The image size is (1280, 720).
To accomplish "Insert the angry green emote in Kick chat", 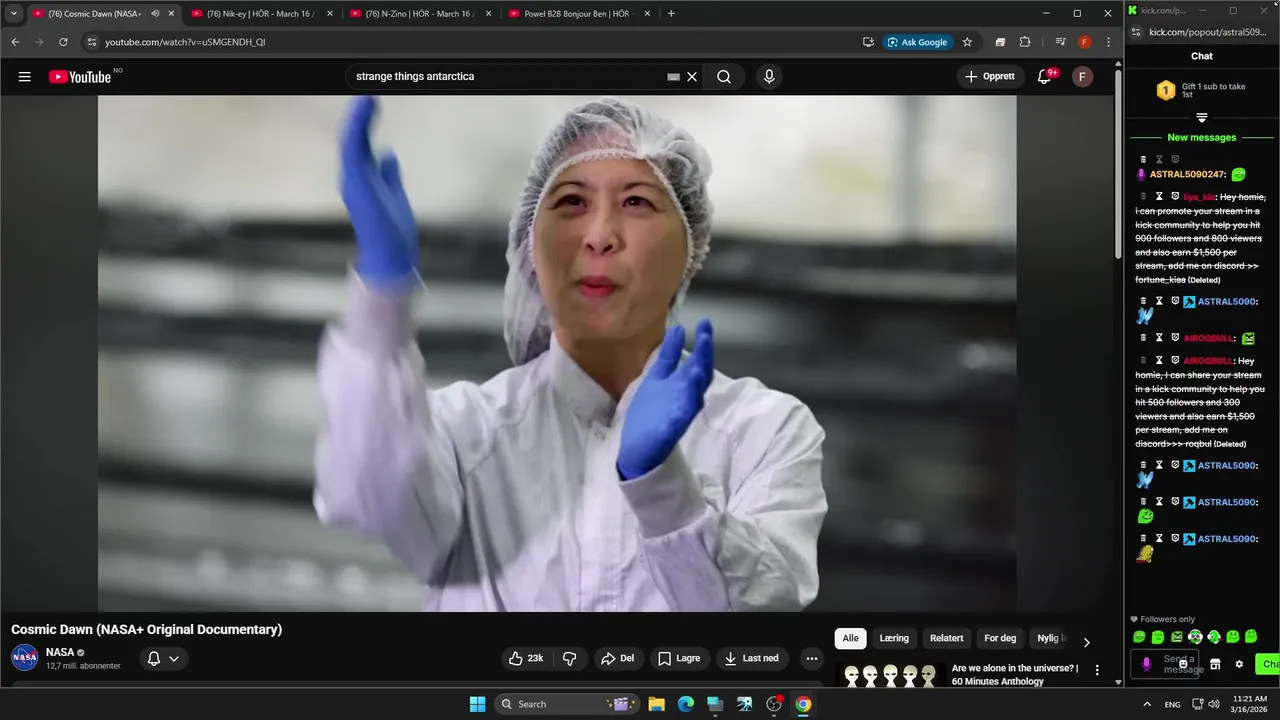I will 1176,637.
